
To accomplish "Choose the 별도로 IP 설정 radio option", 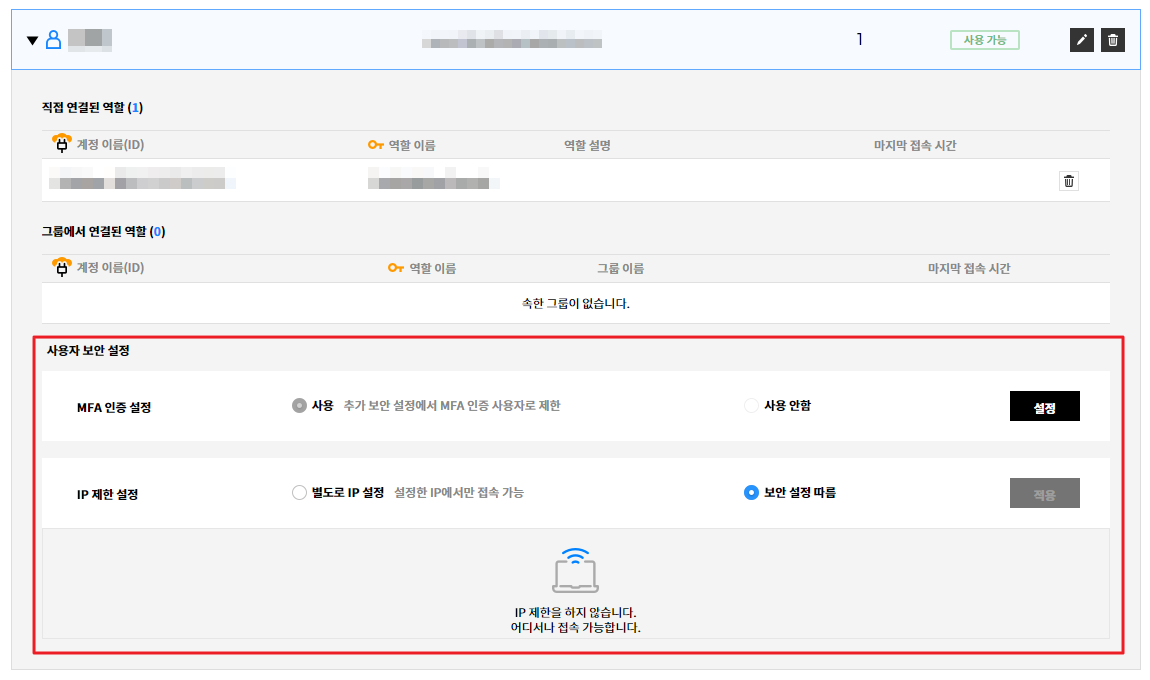I will coord(299,492).
